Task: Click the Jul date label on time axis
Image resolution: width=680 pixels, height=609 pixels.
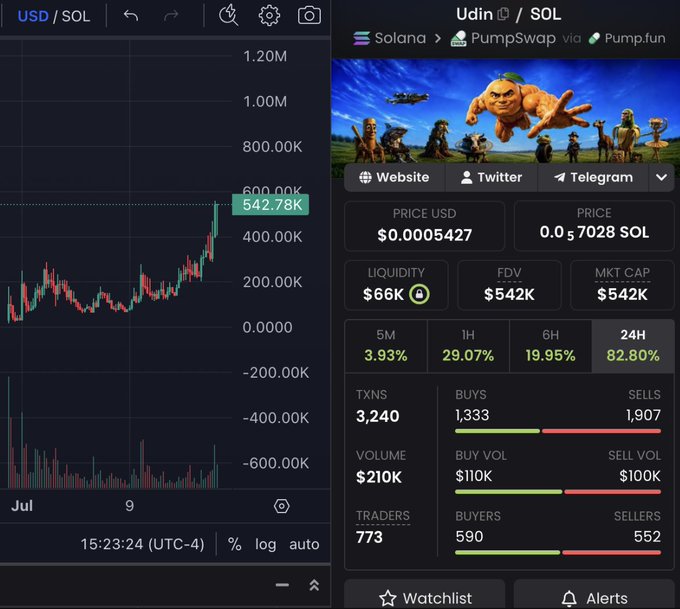Action: click(22, 506)
